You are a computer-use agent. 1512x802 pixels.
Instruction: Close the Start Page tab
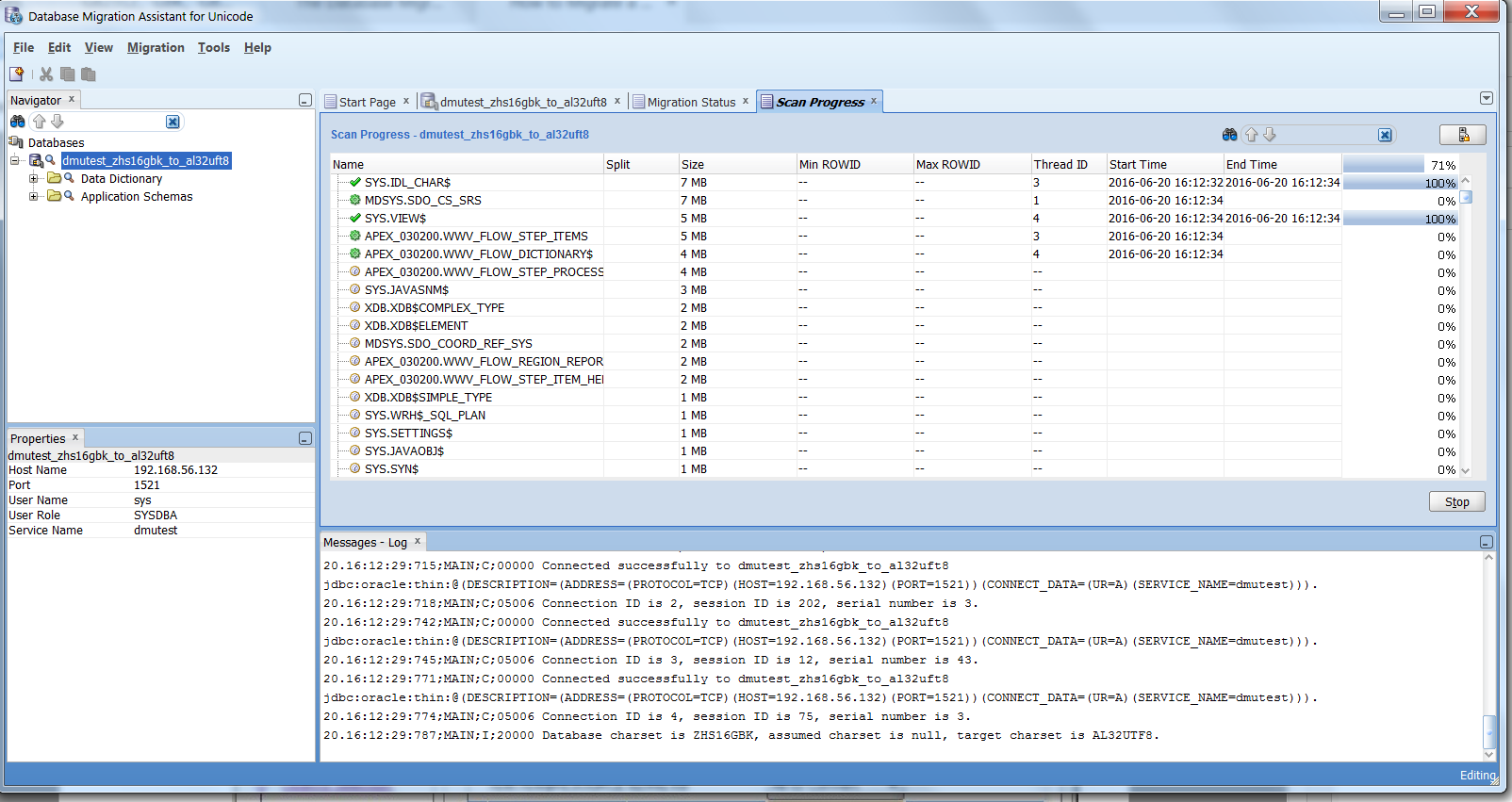[x=406, y=101]
